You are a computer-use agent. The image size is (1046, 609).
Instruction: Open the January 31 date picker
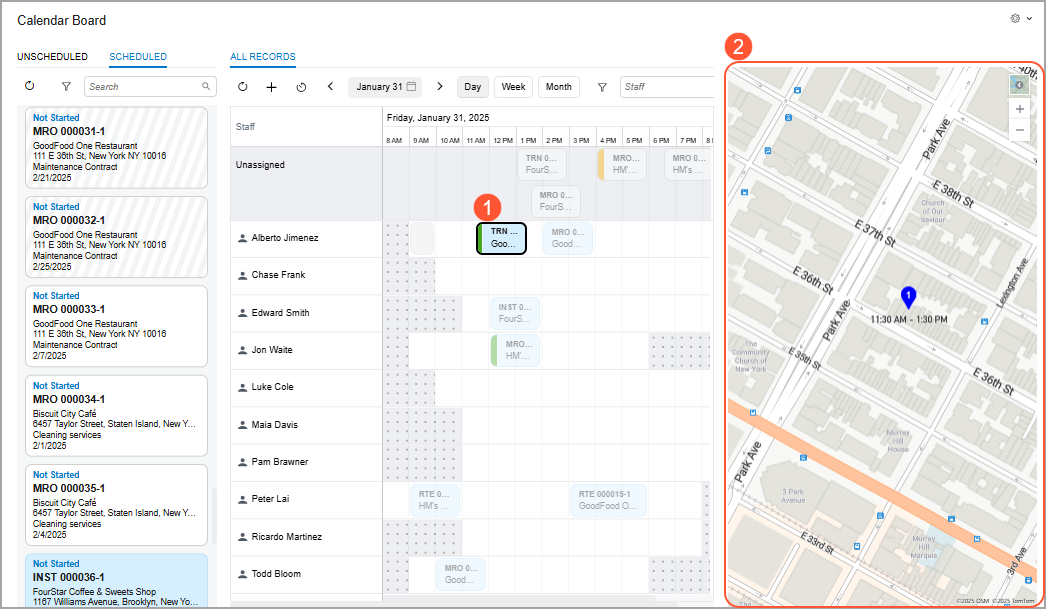386,87
